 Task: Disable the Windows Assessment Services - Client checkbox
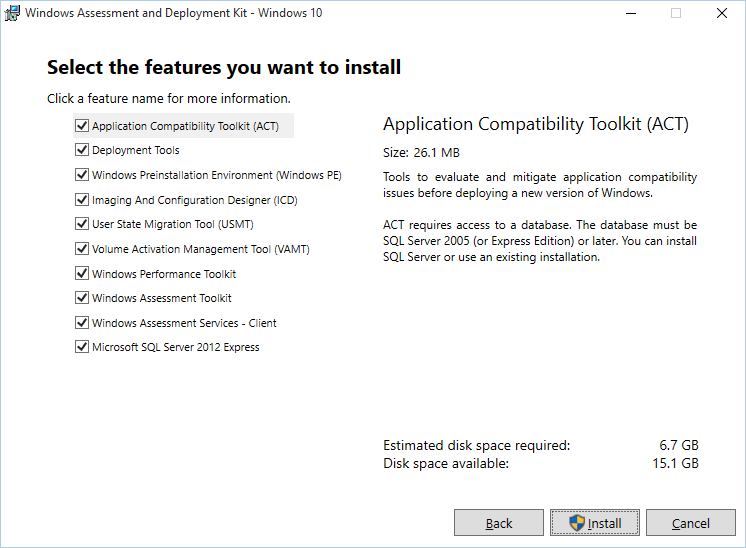pyautogui.click(x=82, y=323)
